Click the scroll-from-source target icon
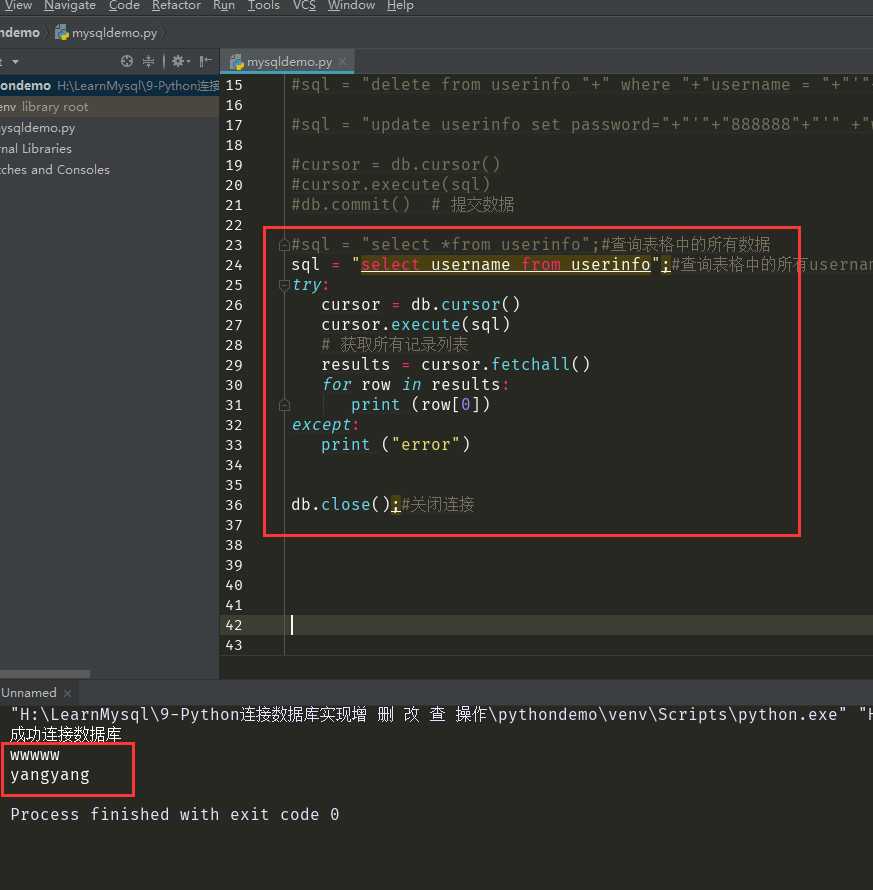The width and height of the screenshot is (873, 890). point(127,61)
